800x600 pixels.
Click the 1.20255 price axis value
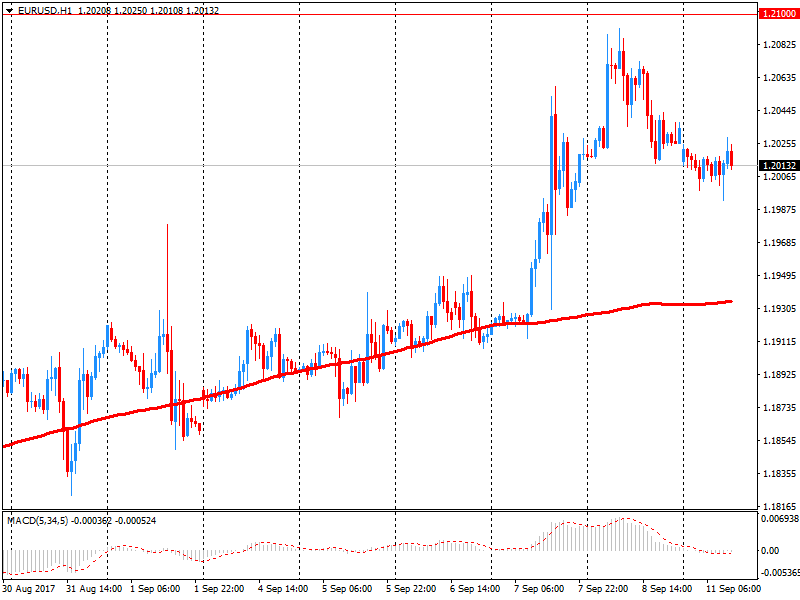click(x=779, y=144)
